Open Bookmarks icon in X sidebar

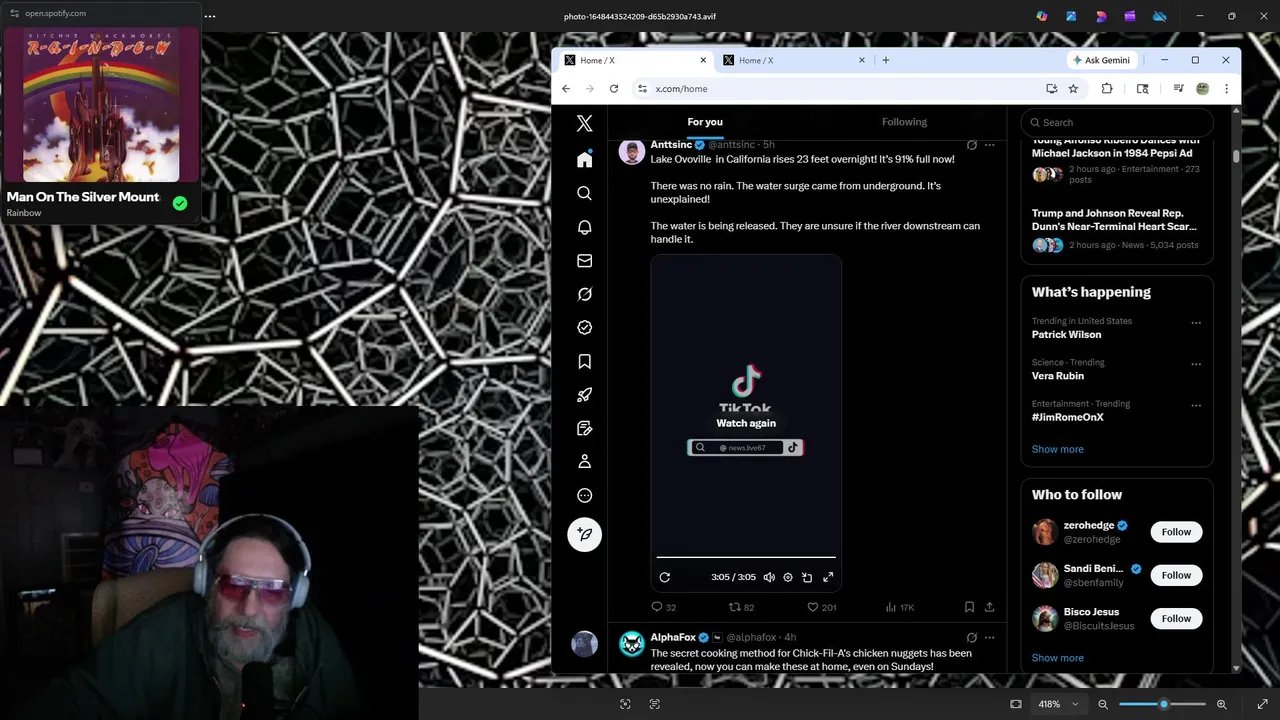[x=585, y=361]
